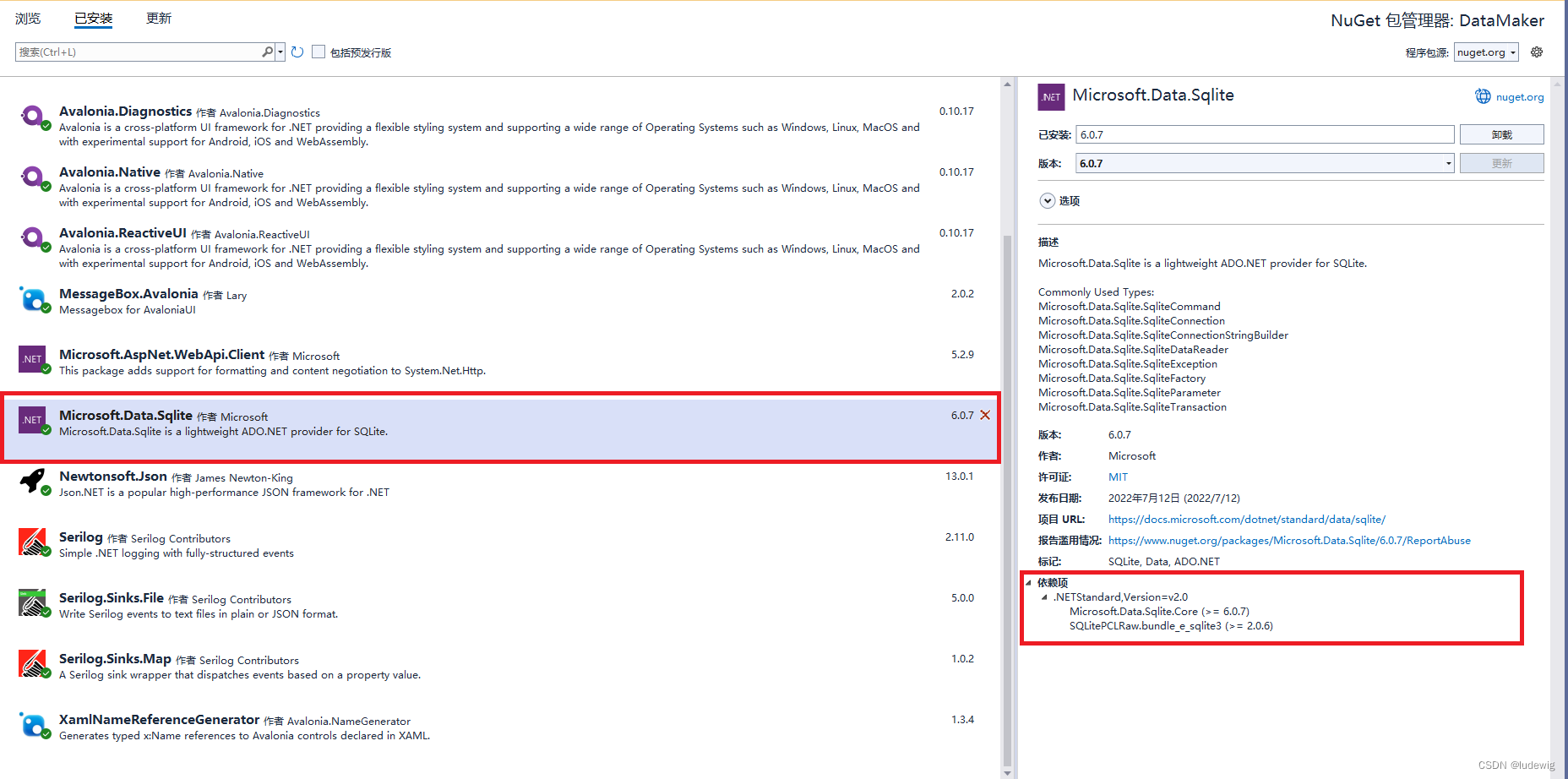Click the Avalonia.Native package icon
Screen dimensions: 1568x779
[x=34, y=177]
